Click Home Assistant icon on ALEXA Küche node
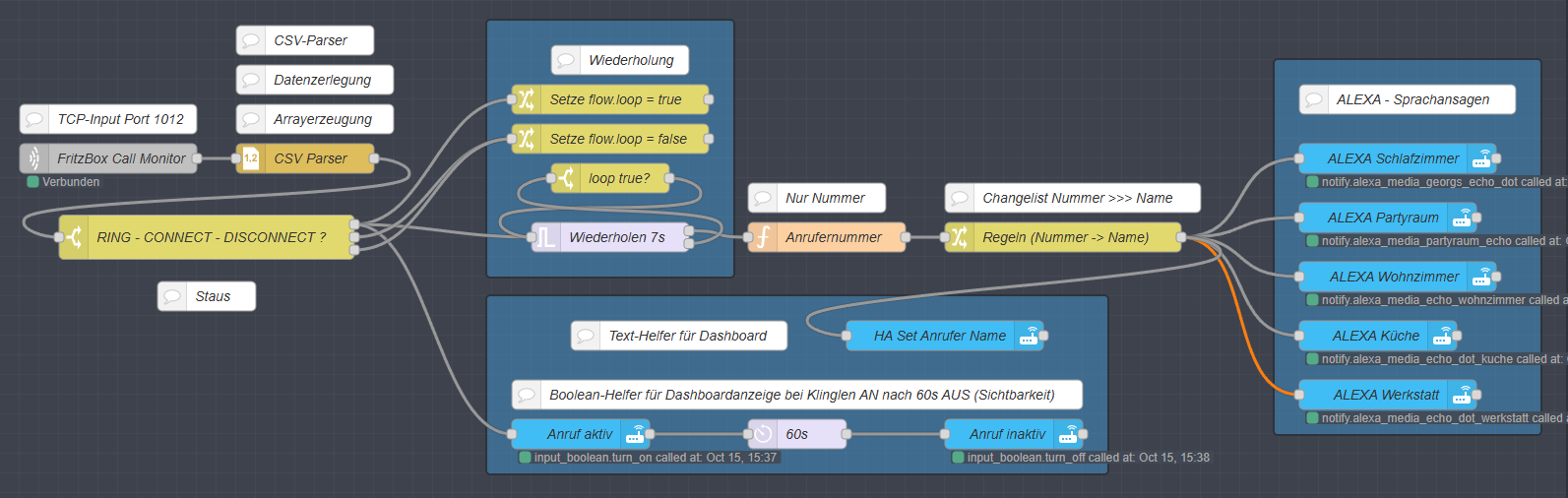 (1442, 336)
